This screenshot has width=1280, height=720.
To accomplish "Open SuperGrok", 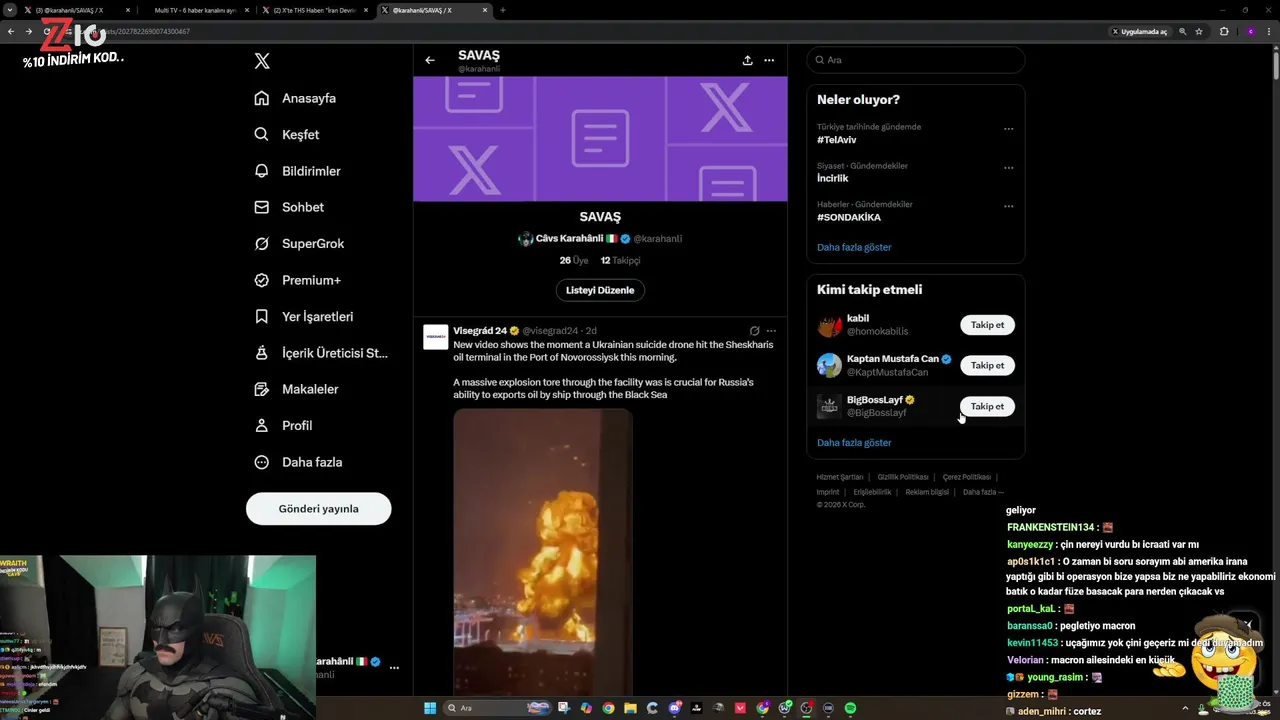I will 299,244.
